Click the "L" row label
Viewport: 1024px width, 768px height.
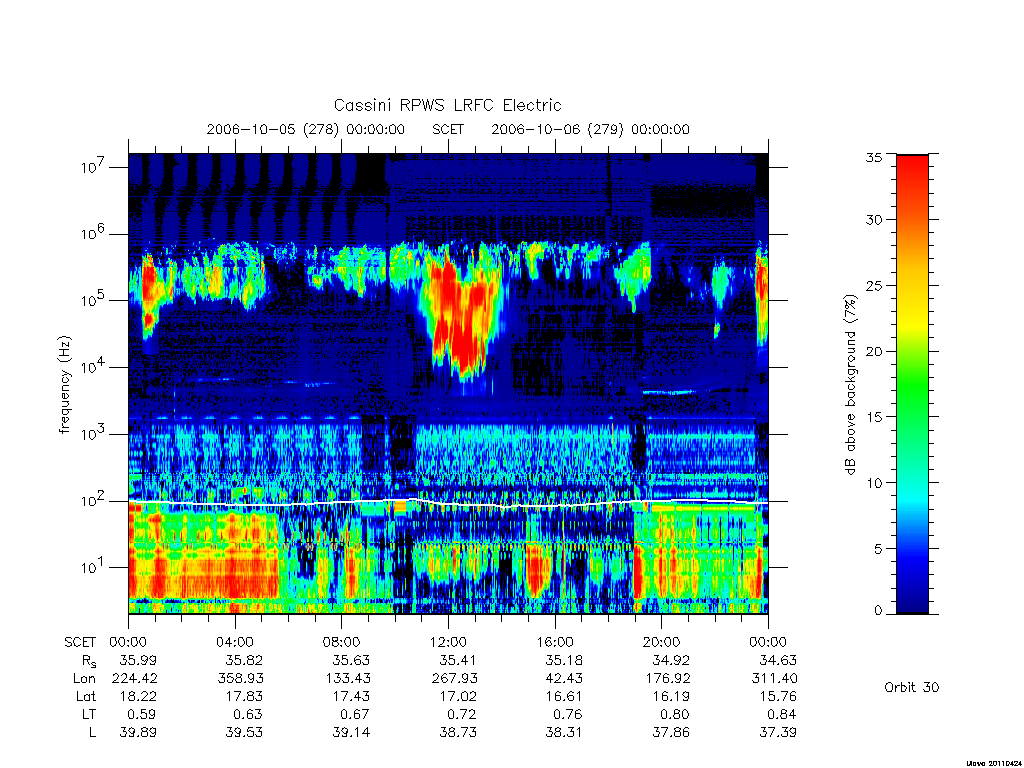pyautogui.click(x=92, y=732)
